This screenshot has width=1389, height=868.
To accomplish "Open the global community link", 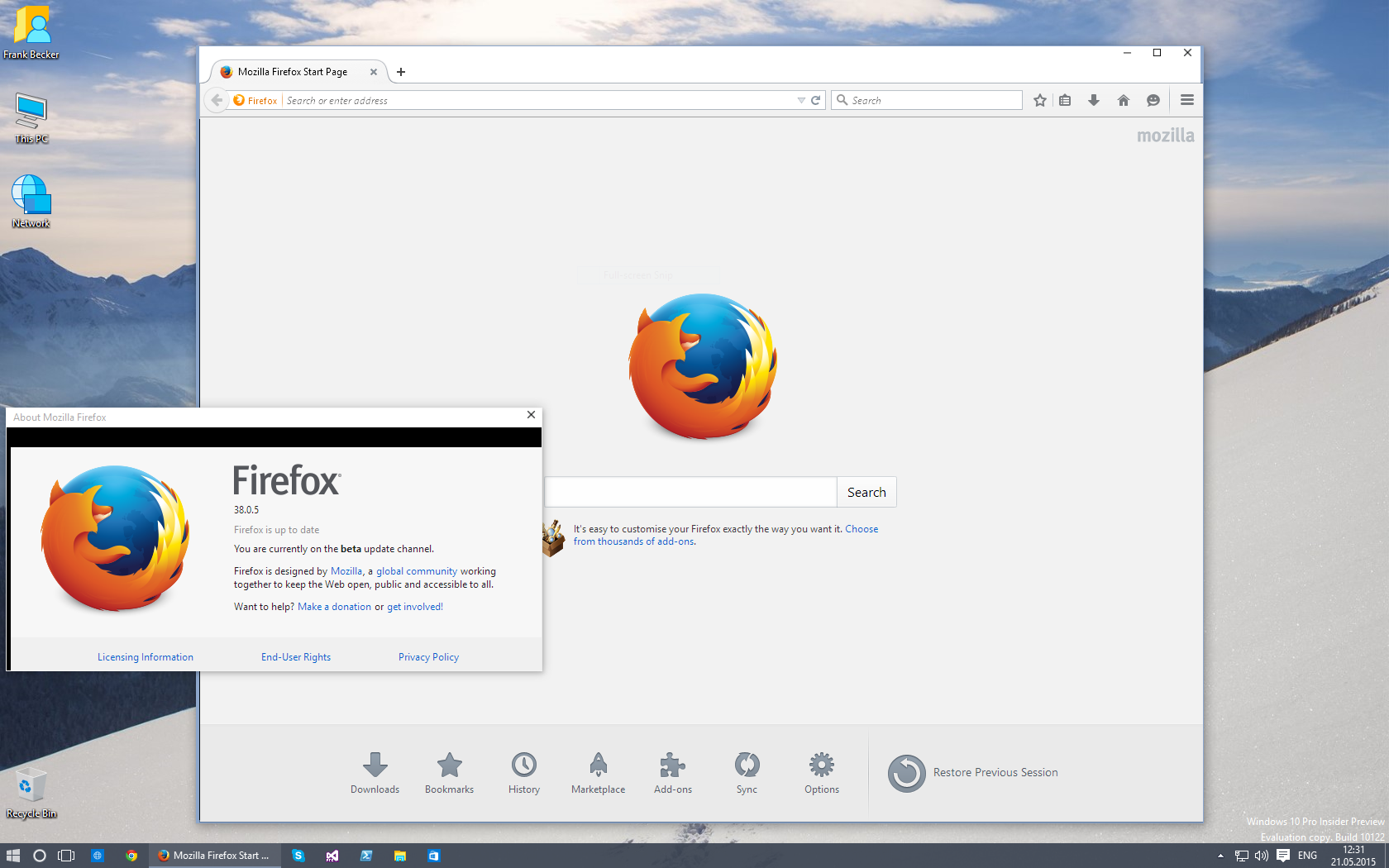I will (417, 571).
